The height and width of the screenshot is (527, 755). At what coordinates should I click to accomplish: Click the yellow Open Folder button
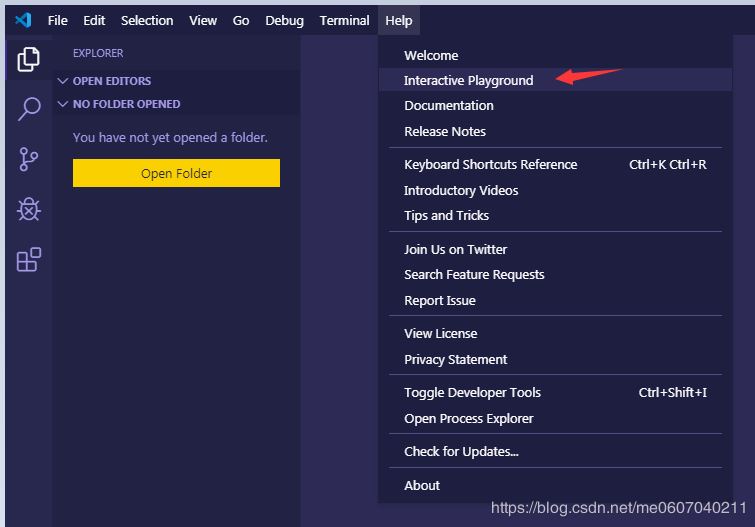[176, 173]
